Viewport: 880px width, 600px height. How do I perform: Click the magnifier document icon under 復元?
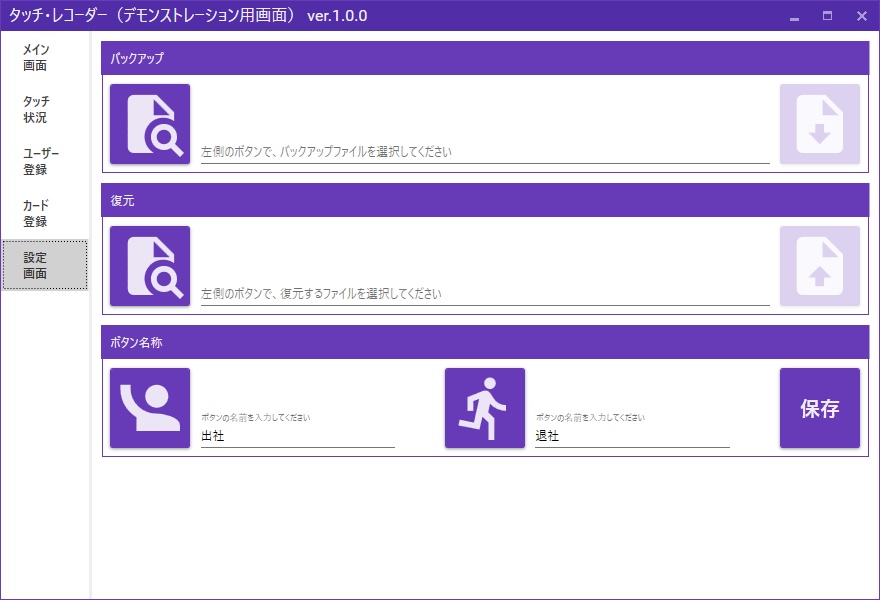(x=149, y=266)
